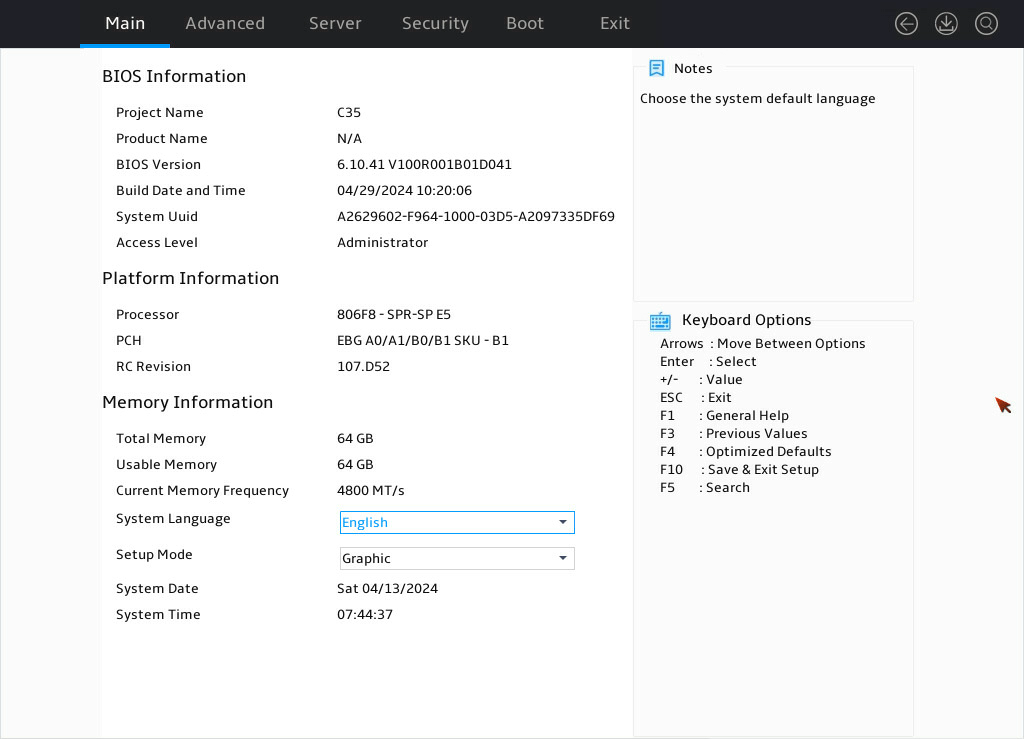Switch to the Main tab
The height and width of the screenshot is (739, 1024).
click(x=125, y=24)
